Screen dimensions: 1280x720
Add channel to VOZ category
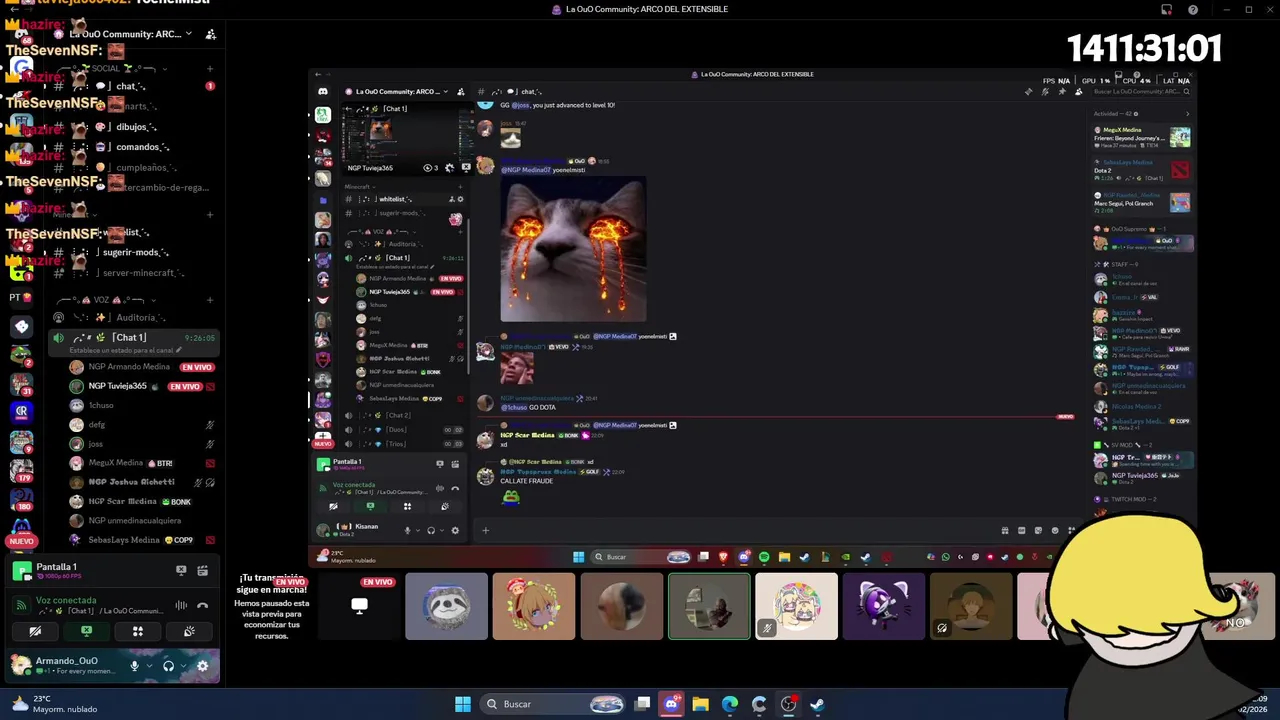click(x=210, y=300)
